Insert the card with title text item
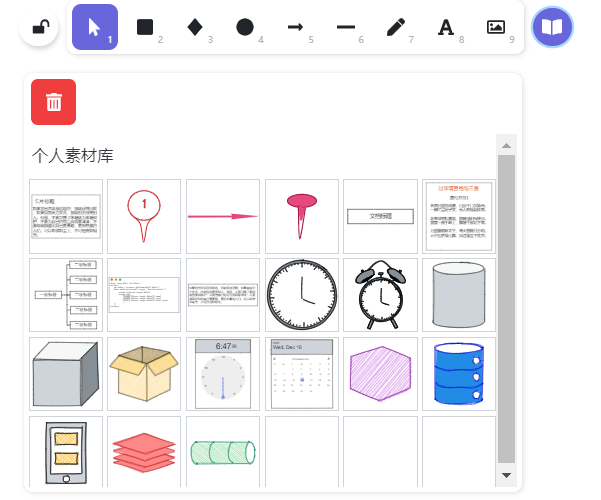The width and height of the screenshot is (601, 500). (66, 216)
